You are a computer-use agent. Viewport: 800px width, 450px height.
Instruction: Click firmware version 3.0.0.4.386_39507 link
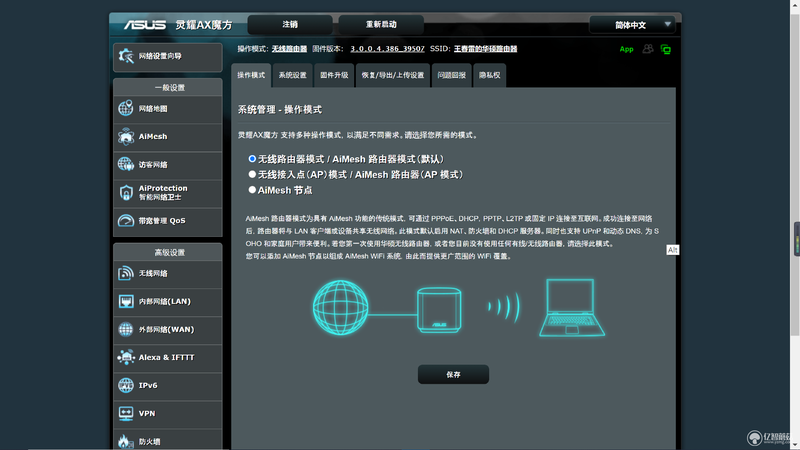click(387, 49)
